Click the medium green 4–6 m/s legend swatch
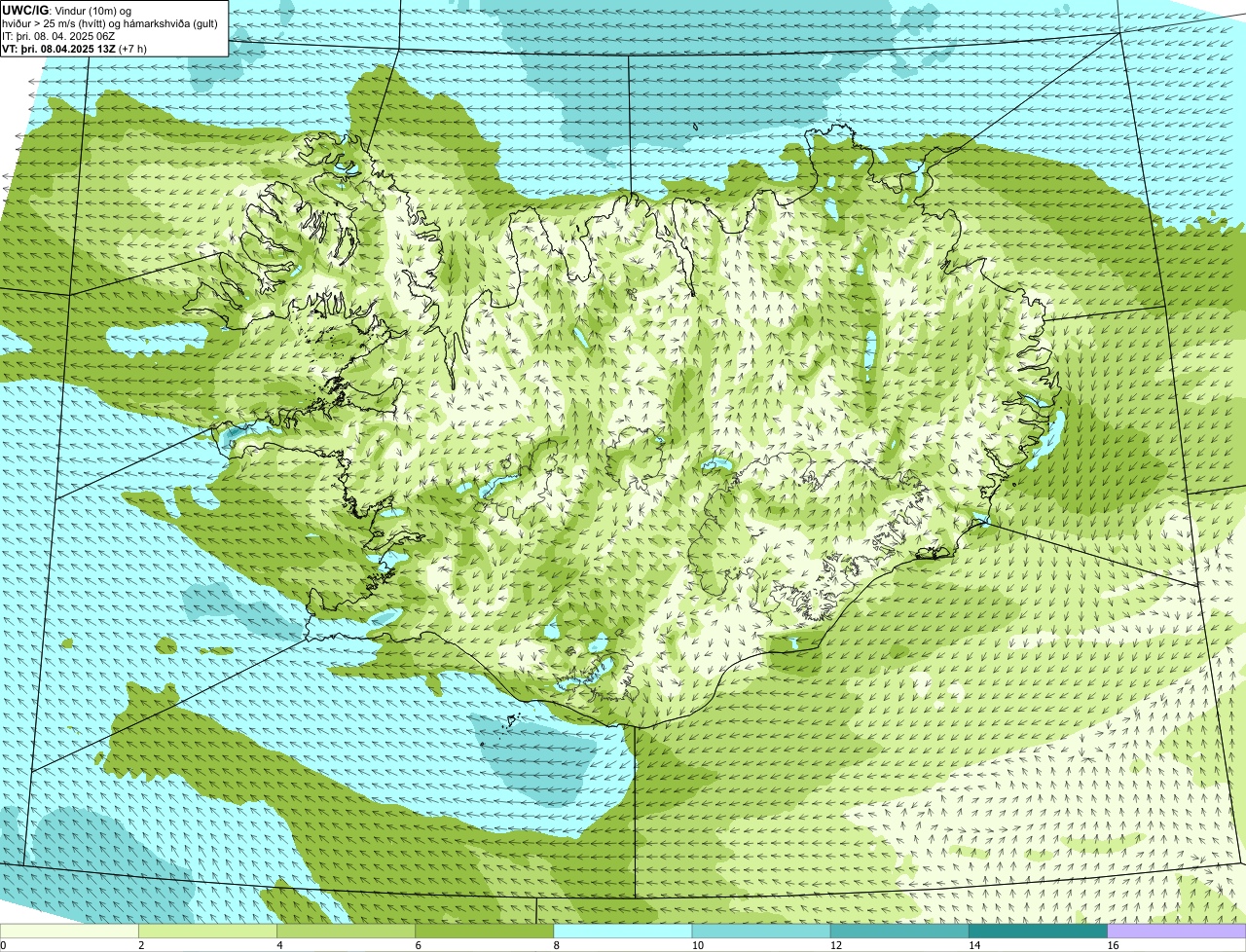 pos(346,931)
